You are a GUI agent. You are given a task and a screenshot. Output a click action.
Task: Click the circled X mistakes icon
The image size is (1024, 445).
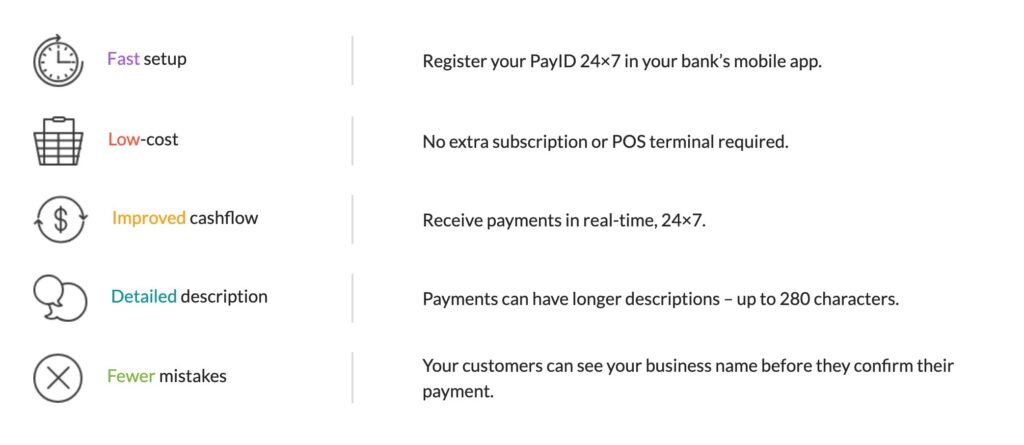[57, 378]
